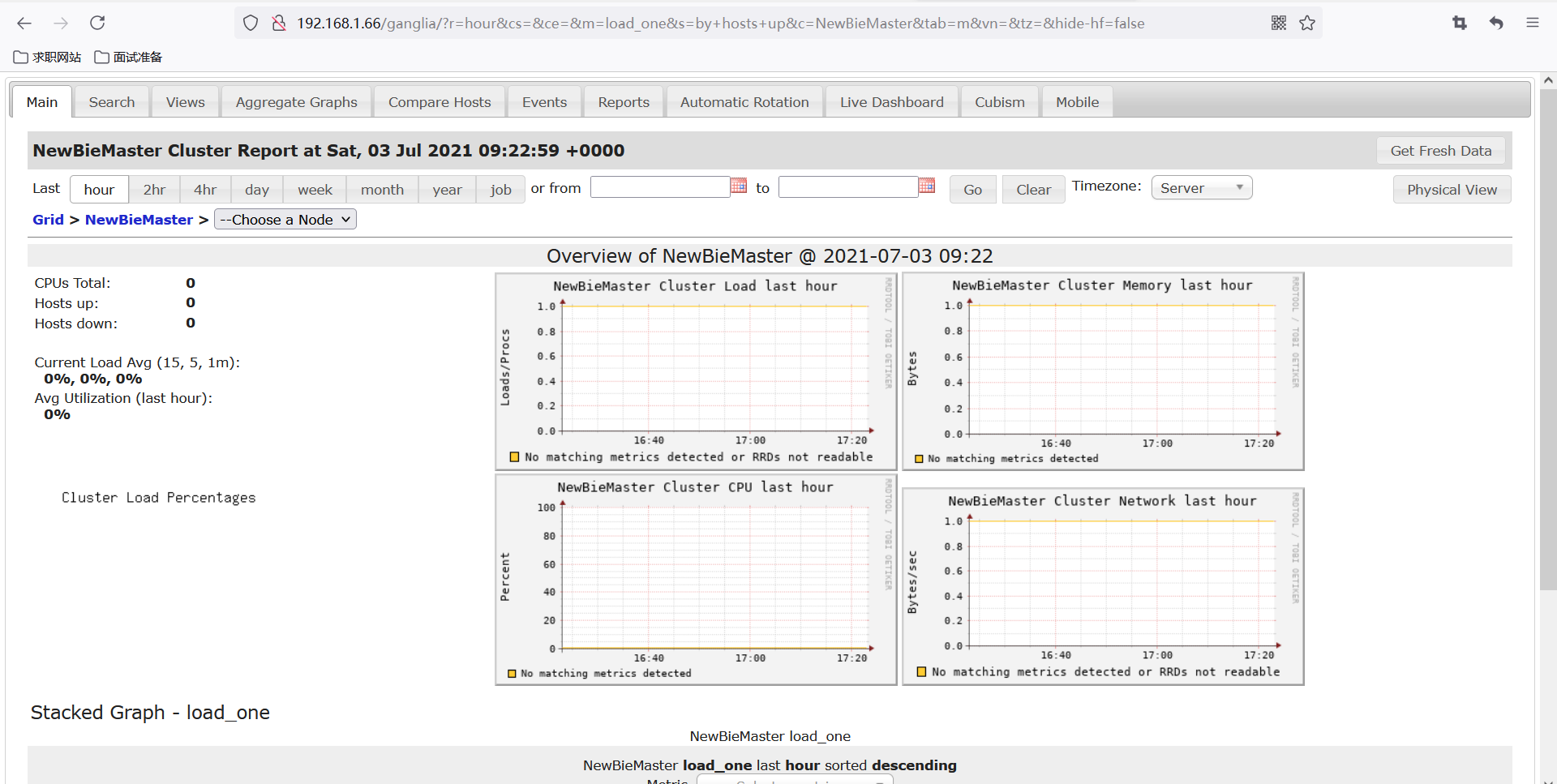Open the shield tracking protection icon
Screen dimensions: 1557x784
click(251, 24)
